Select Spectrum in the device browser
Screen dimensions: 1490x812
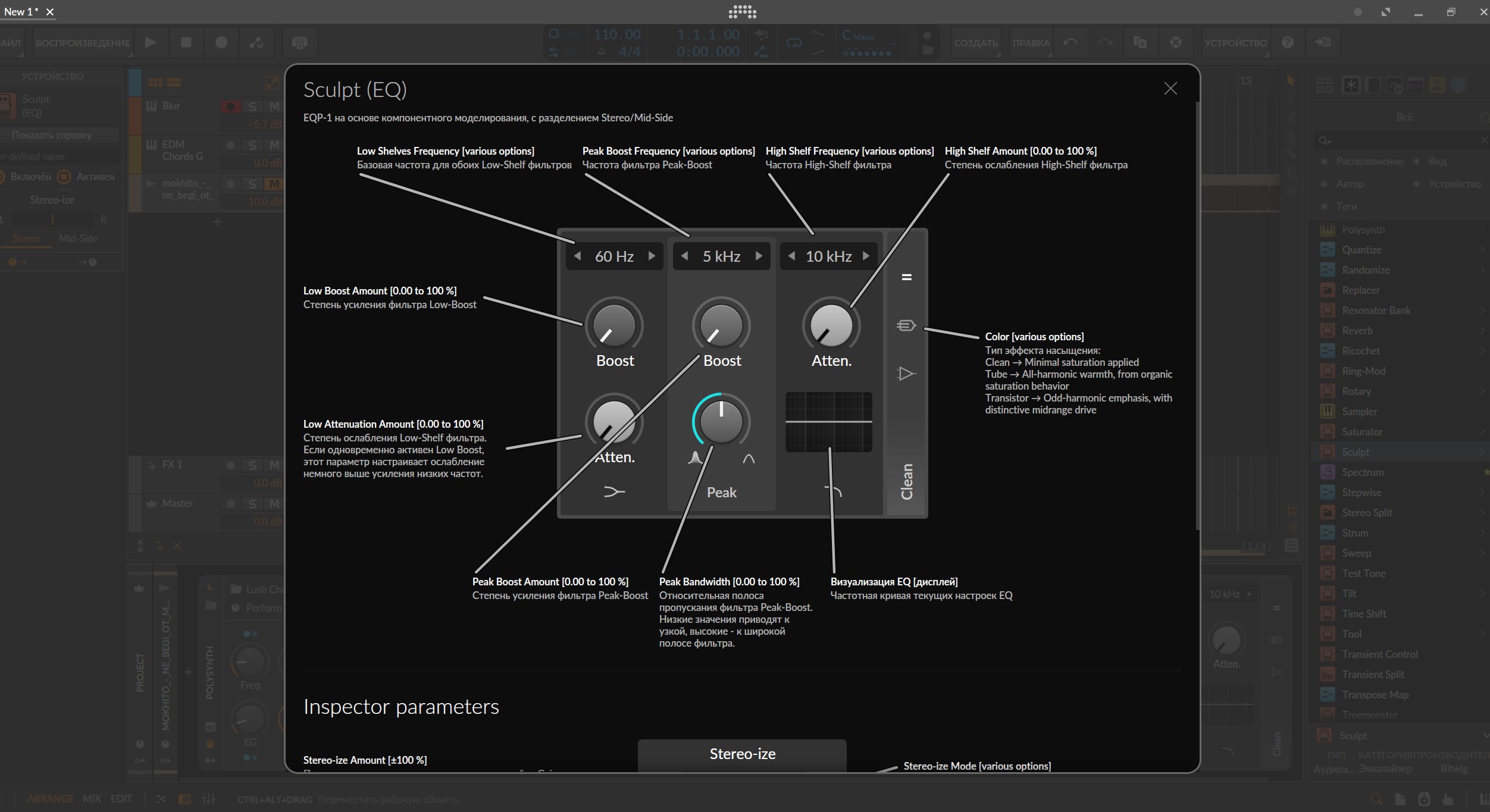(1363, 472)
